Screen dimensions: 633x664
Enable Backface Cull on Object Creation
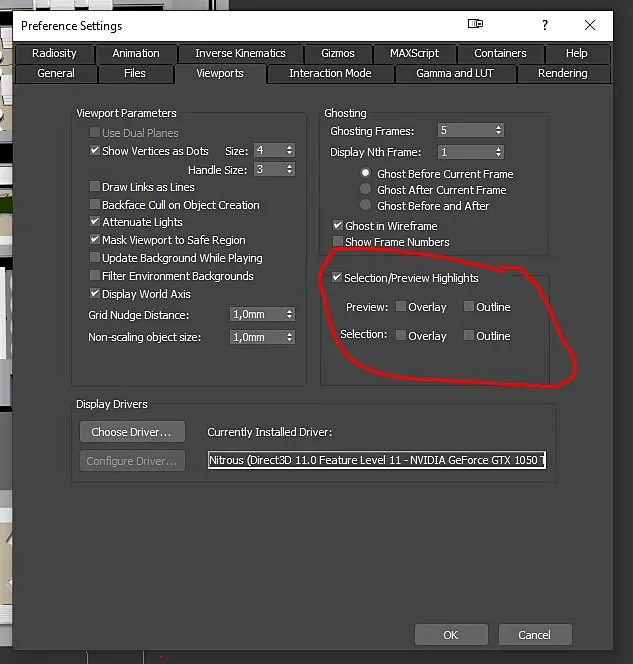coord(95,205)
